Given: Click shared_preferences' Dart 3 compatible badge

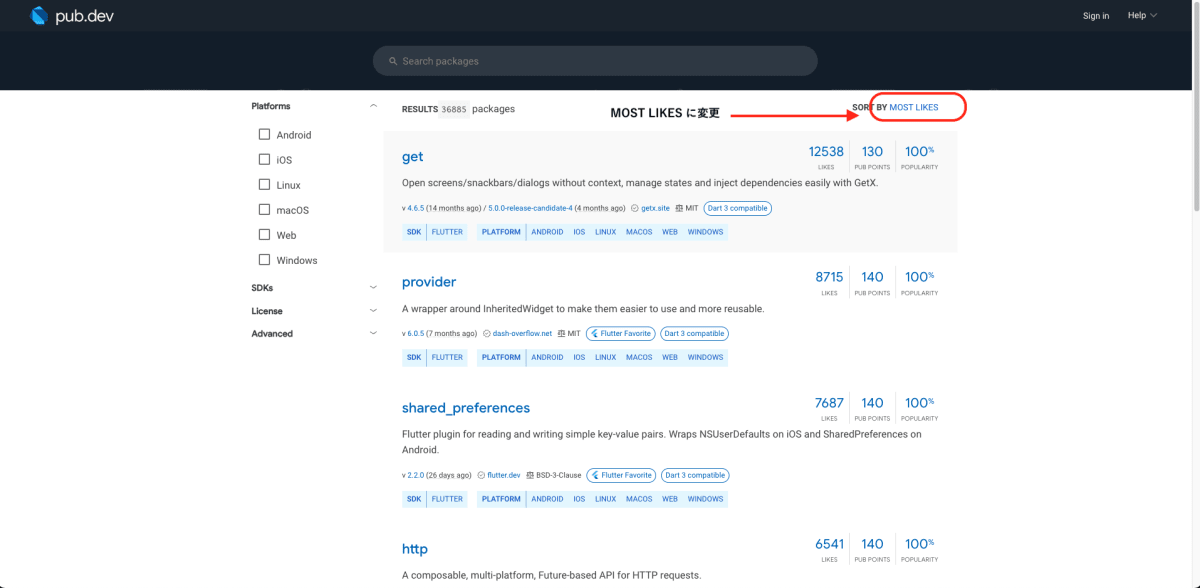Looking at the screenshot, I should tap(695, 475).
